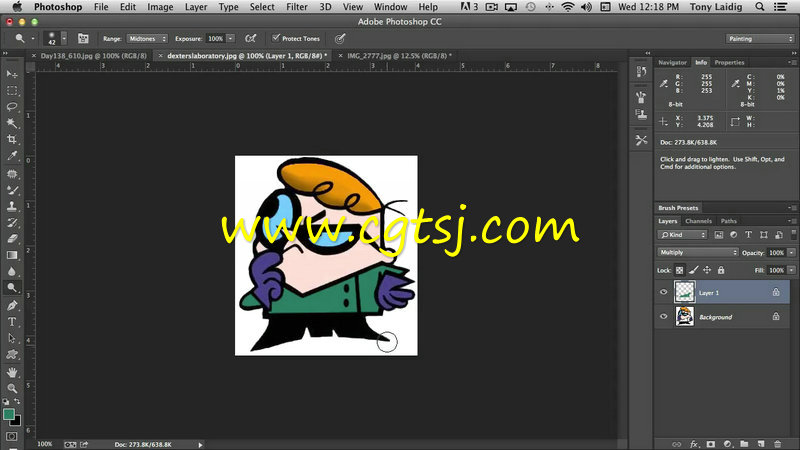This screenshot has height=450, width=800.
Task: Select the Lasso tool
Action: [12, 107]
